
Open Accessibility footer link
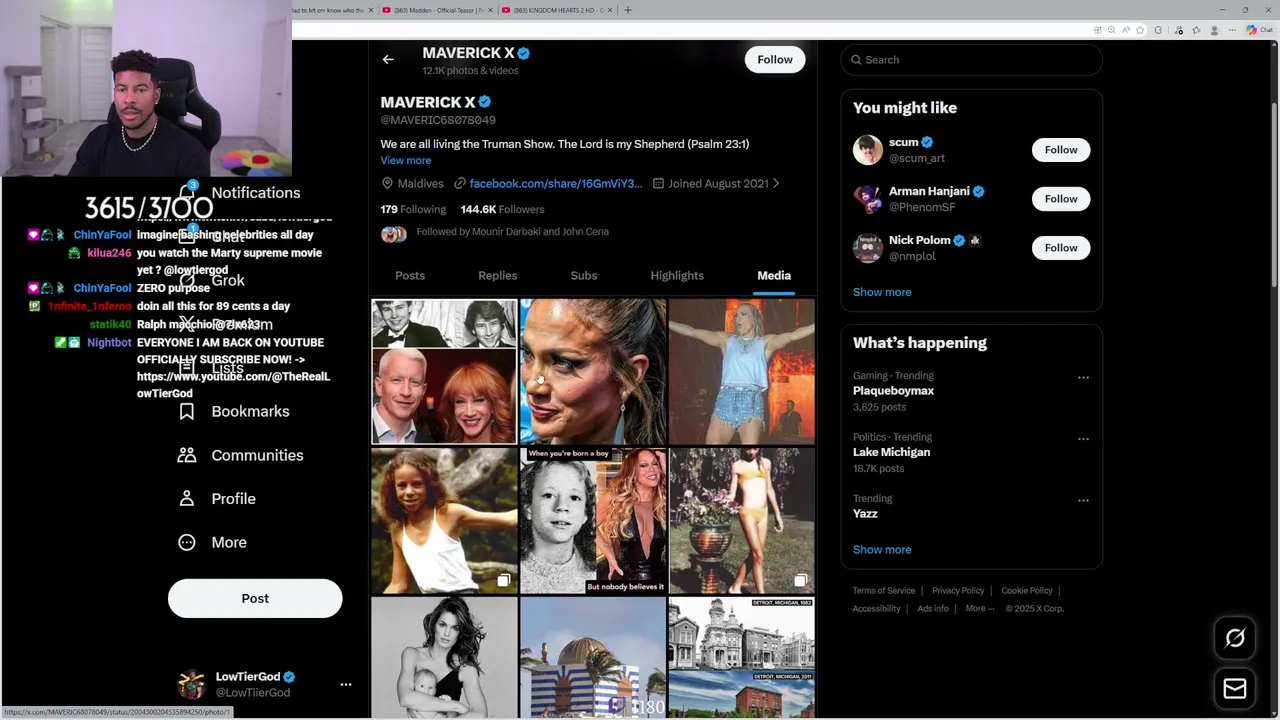(876, 609)
